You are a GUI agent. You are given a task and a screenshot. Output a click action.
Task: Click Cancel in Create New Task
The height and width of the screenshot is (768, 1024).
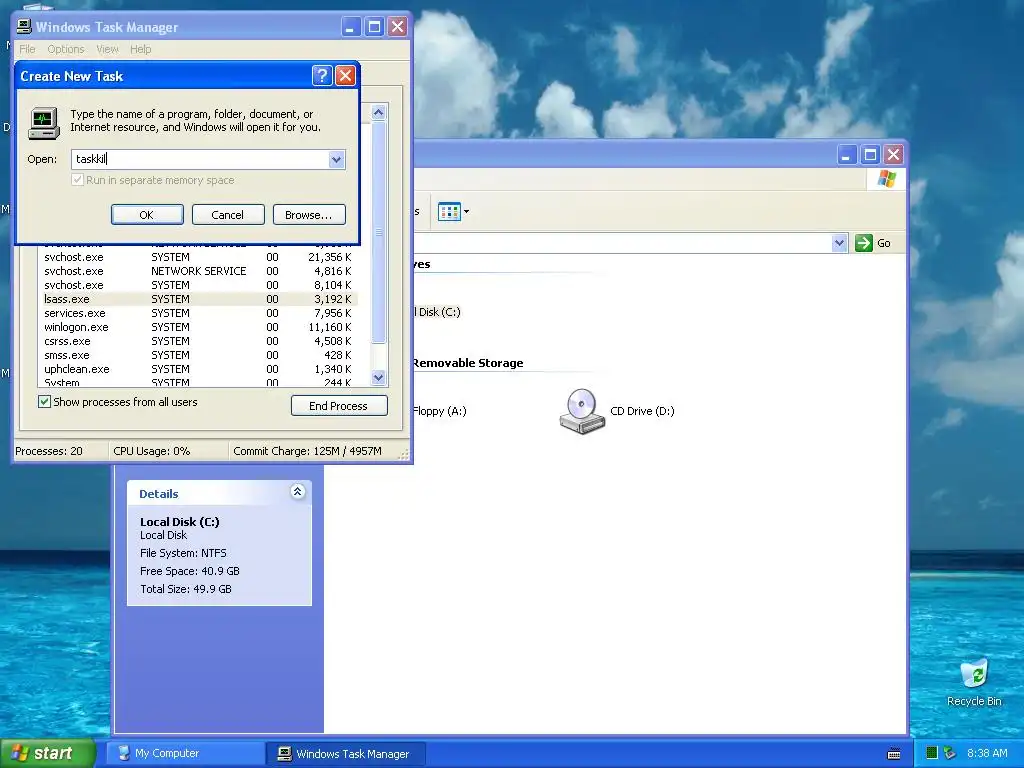click(228, 215)
